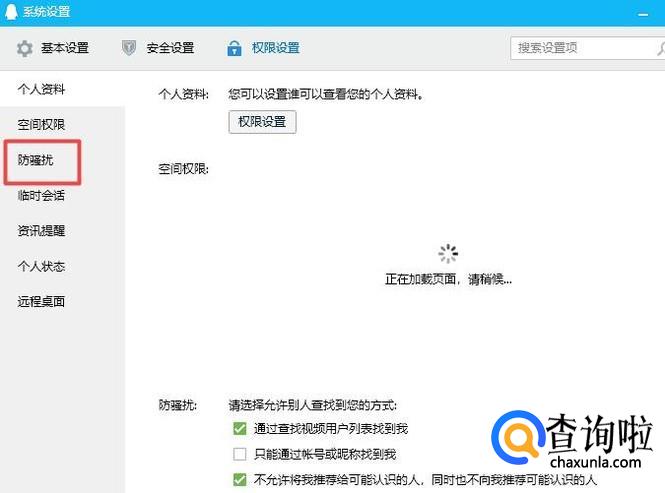665x493 pixels.
Task: Select 个人状态 from the sidebar
Action: click(41, 266)
